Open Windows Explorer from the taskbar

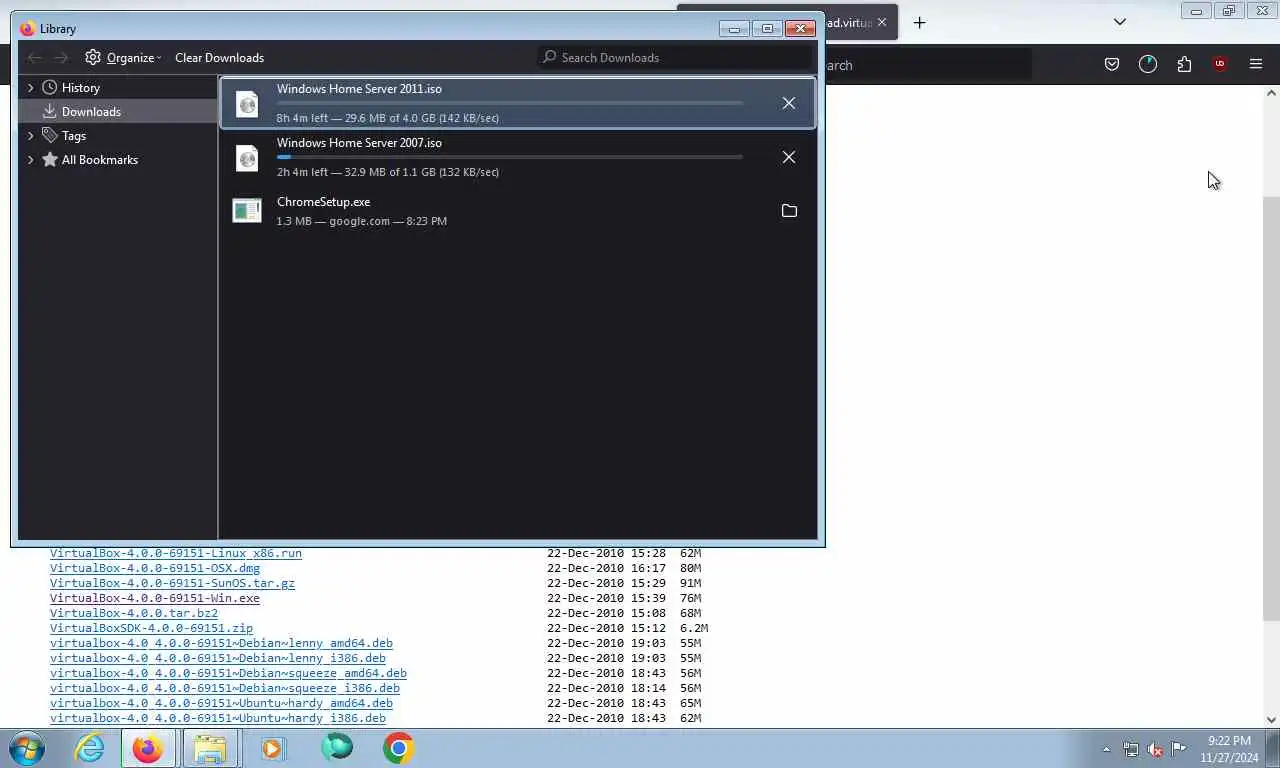(x=210, y=748)
